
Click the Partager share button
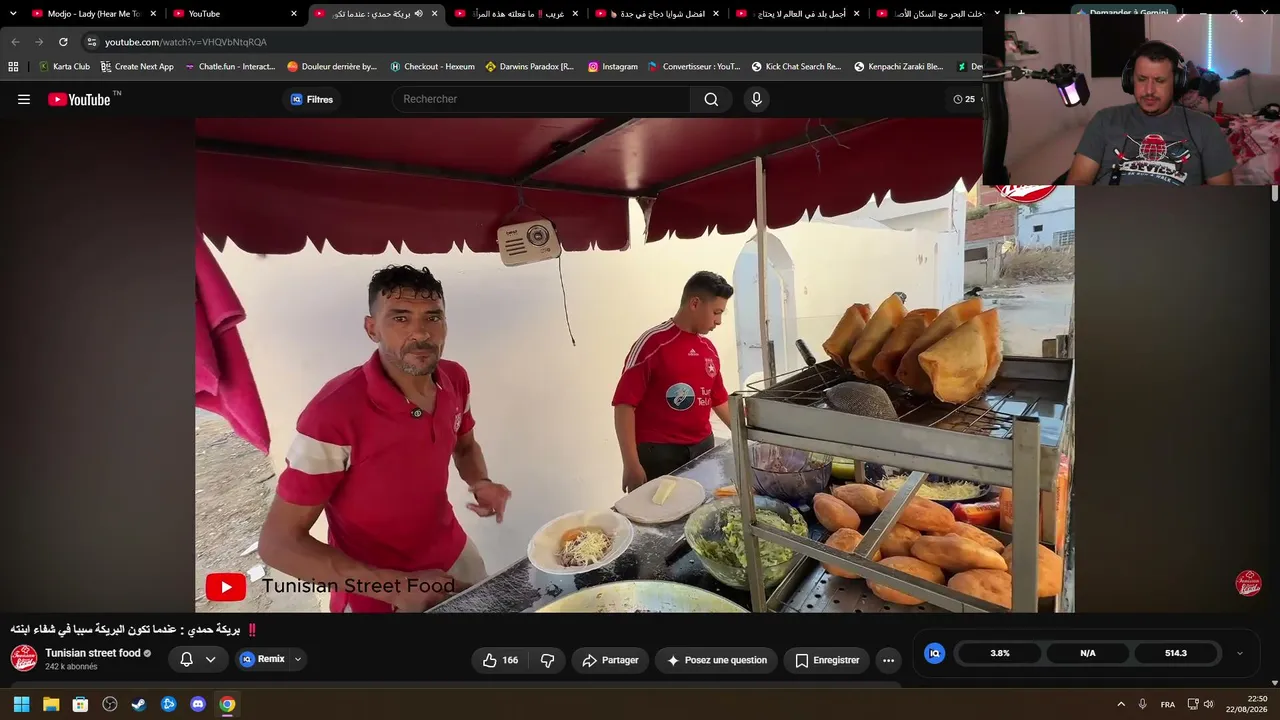(x=610, y=660)
